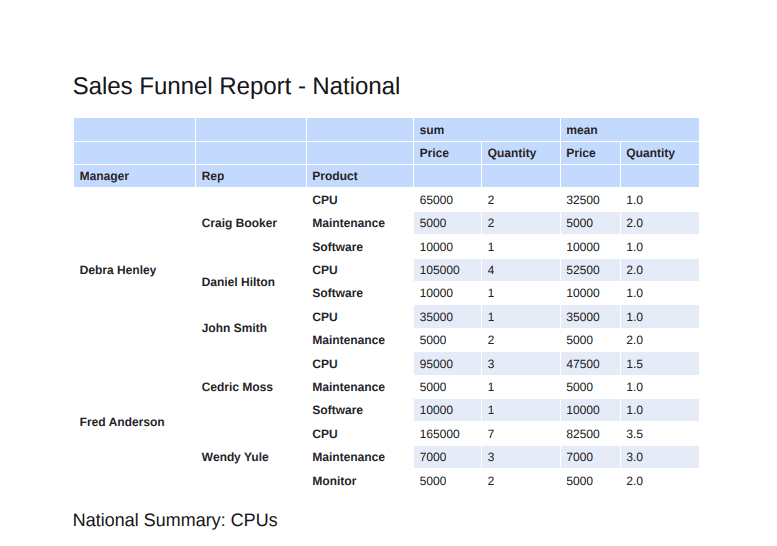777x546 pixels.
Task: Click the sum quantity 4 in Daniel Hilton's CPU row
Action: pyautogui.click(x=491, y=270)
